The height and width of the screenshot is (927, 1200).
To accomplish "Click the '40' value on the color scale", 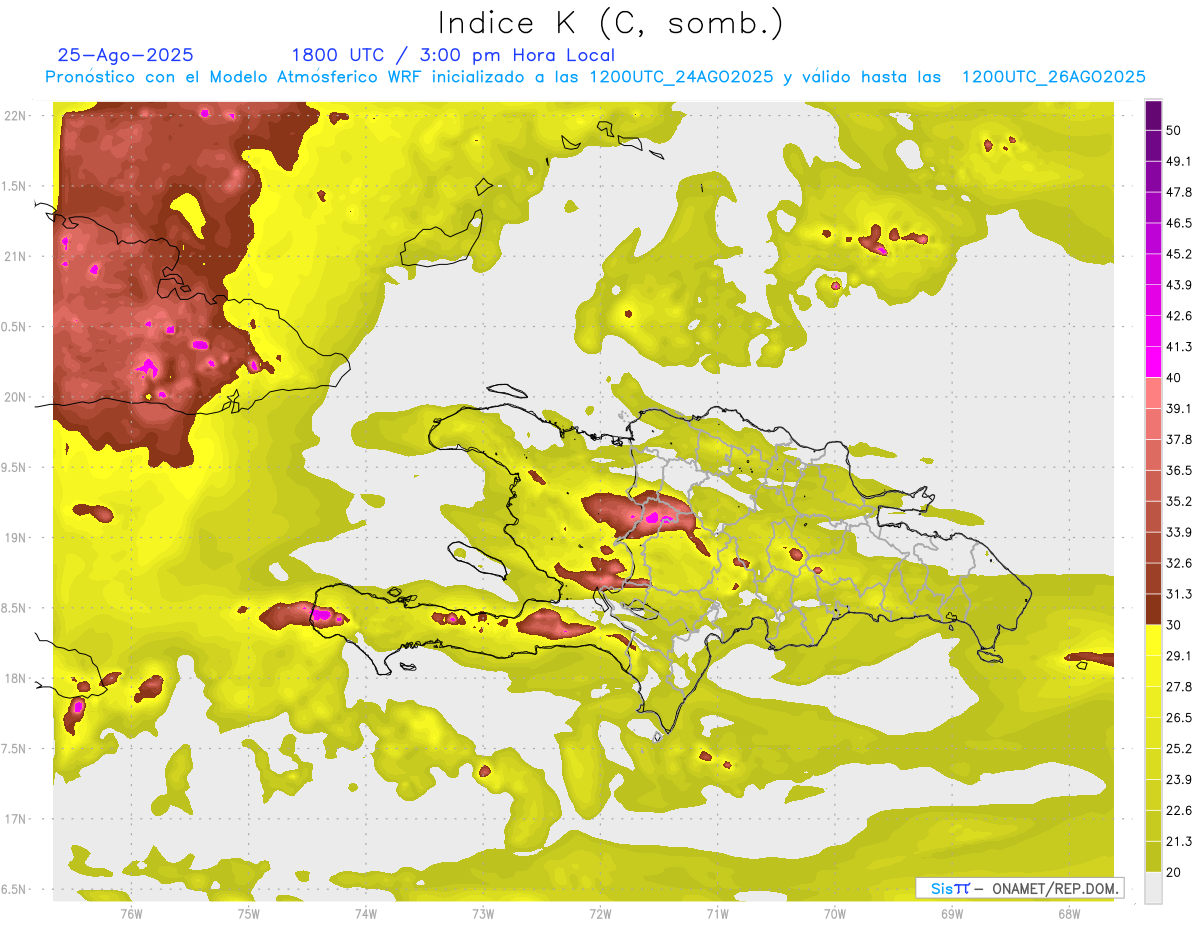I will click(1174, 378).
